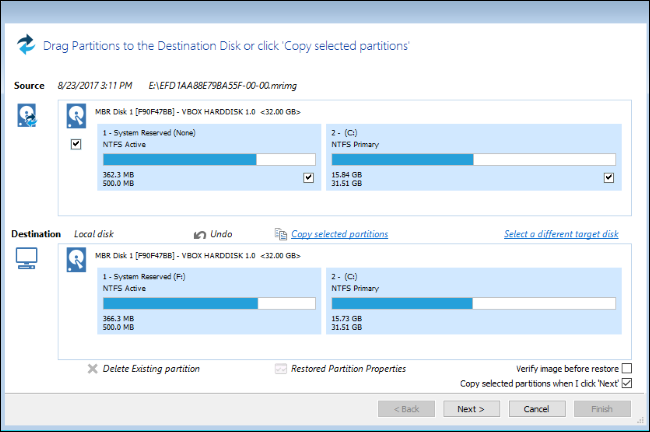Click the Restored Partition Properties icon
The width and height of the screenshot is (650, 432).
tap(281, 369)
